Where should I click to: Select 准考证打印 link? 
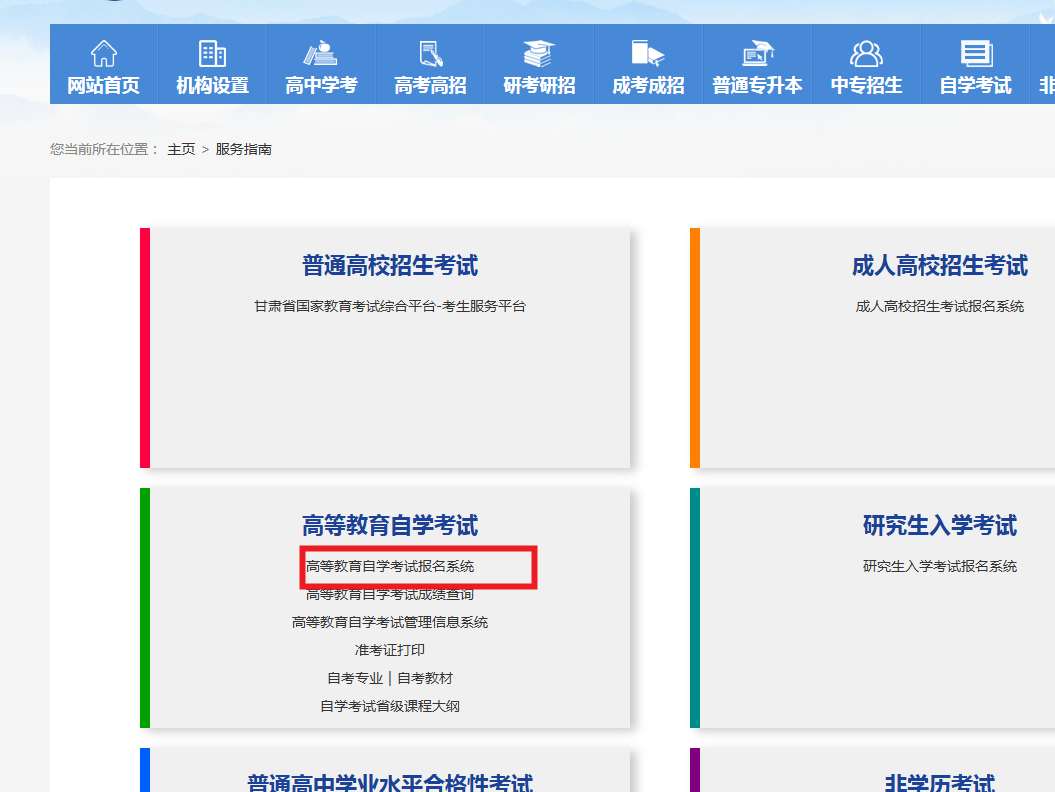[x=390, y=650]
